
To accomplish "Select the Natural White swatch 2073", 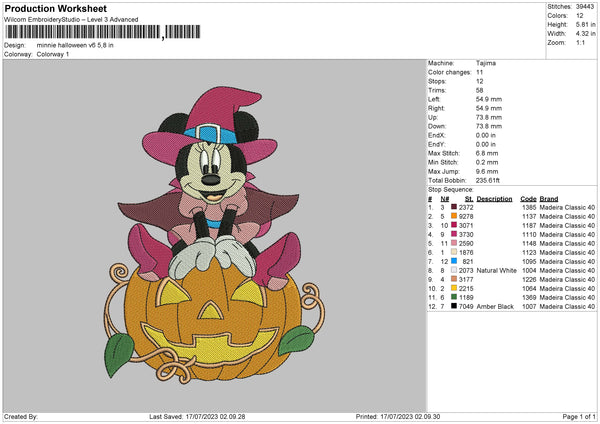I will click(454, 270).
